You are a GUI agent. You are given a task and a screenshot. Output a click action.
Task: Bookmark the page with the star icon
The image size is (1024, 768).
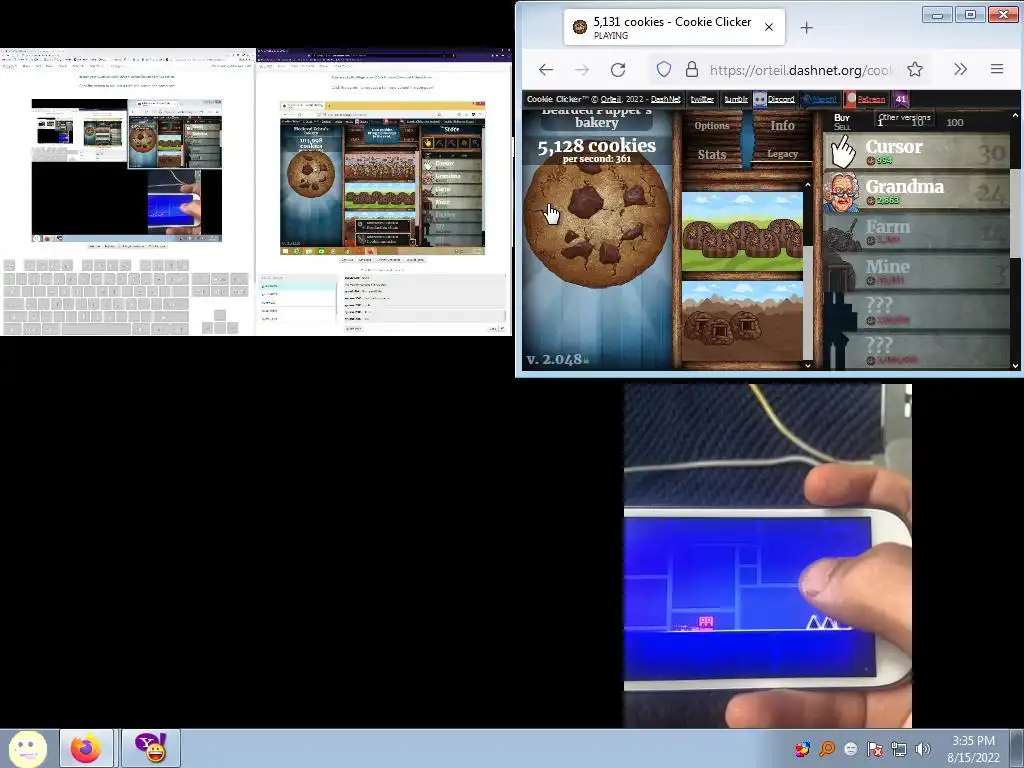915,69
